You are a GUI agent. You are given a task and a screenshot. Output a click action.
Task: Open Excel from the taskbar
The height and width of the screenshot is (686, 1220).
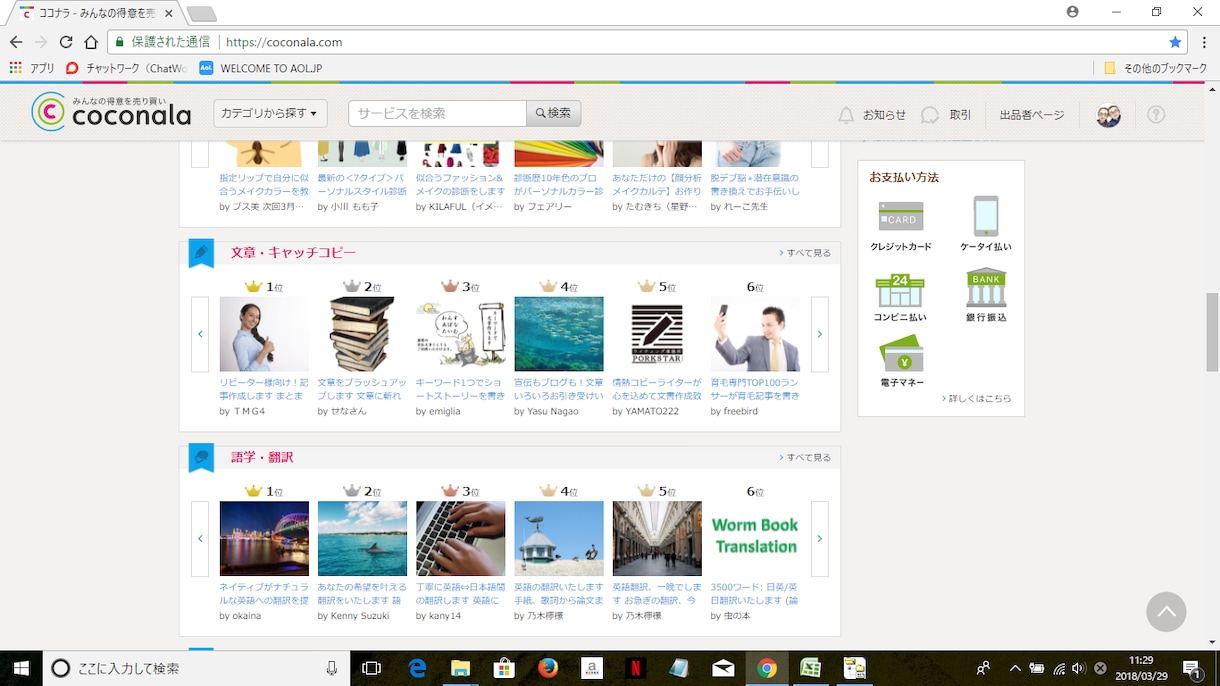point(811,668)
